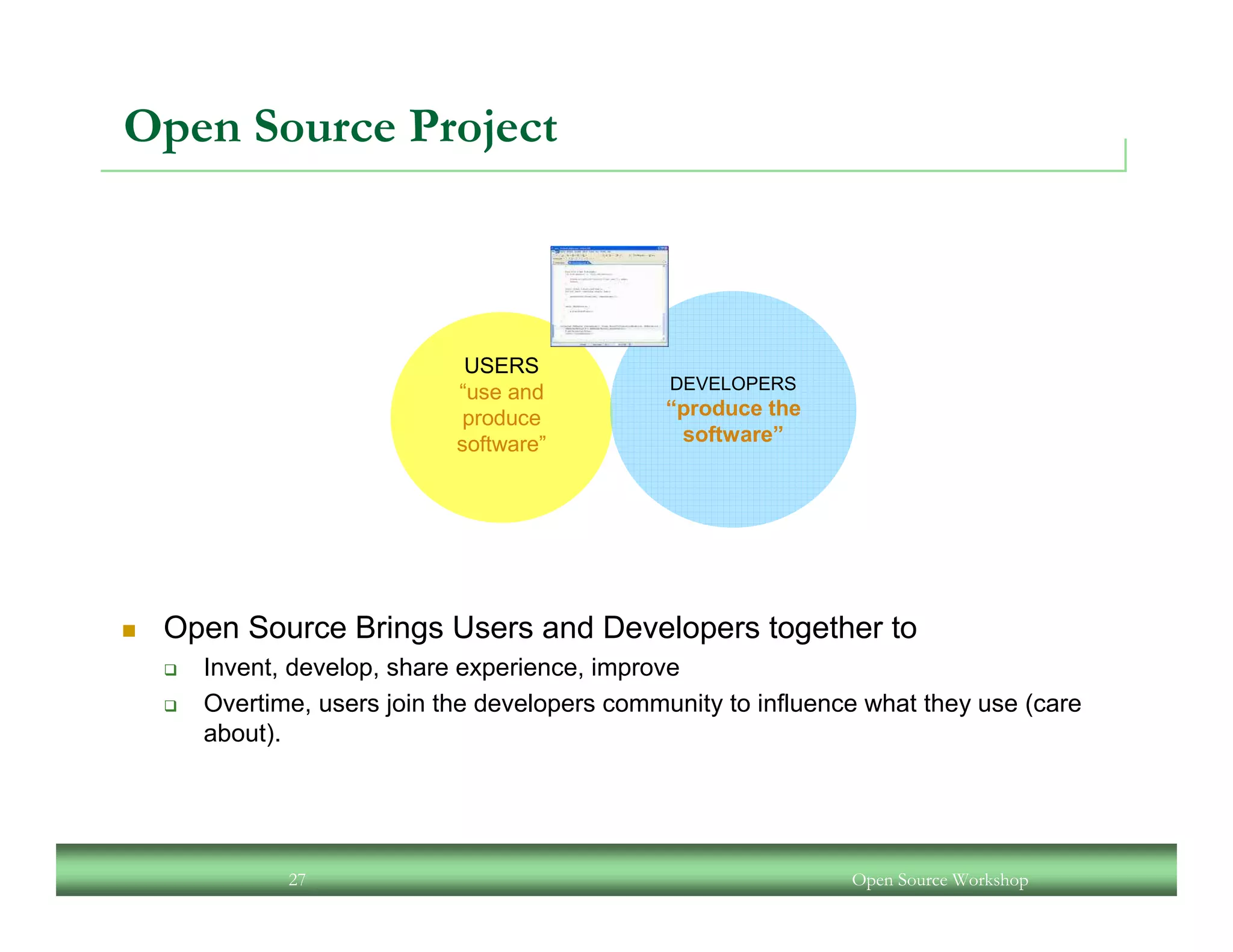Click the word "about)." on last line
Screen dimensions: 1233x952
click(x=242, y=734)
